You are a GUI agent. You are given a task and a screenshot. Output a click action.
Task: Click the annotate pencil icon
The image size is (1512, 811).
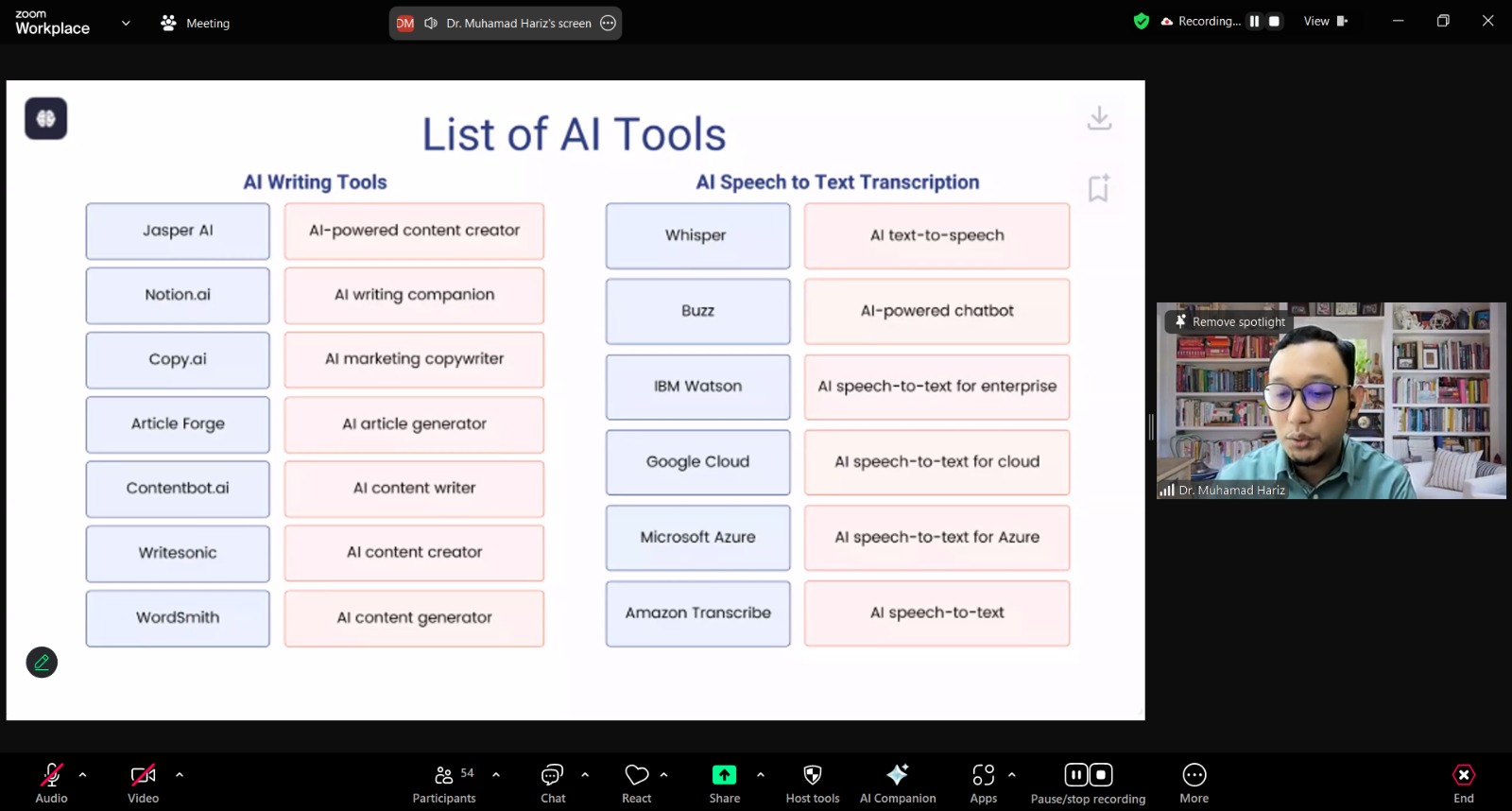click(42, 663)
